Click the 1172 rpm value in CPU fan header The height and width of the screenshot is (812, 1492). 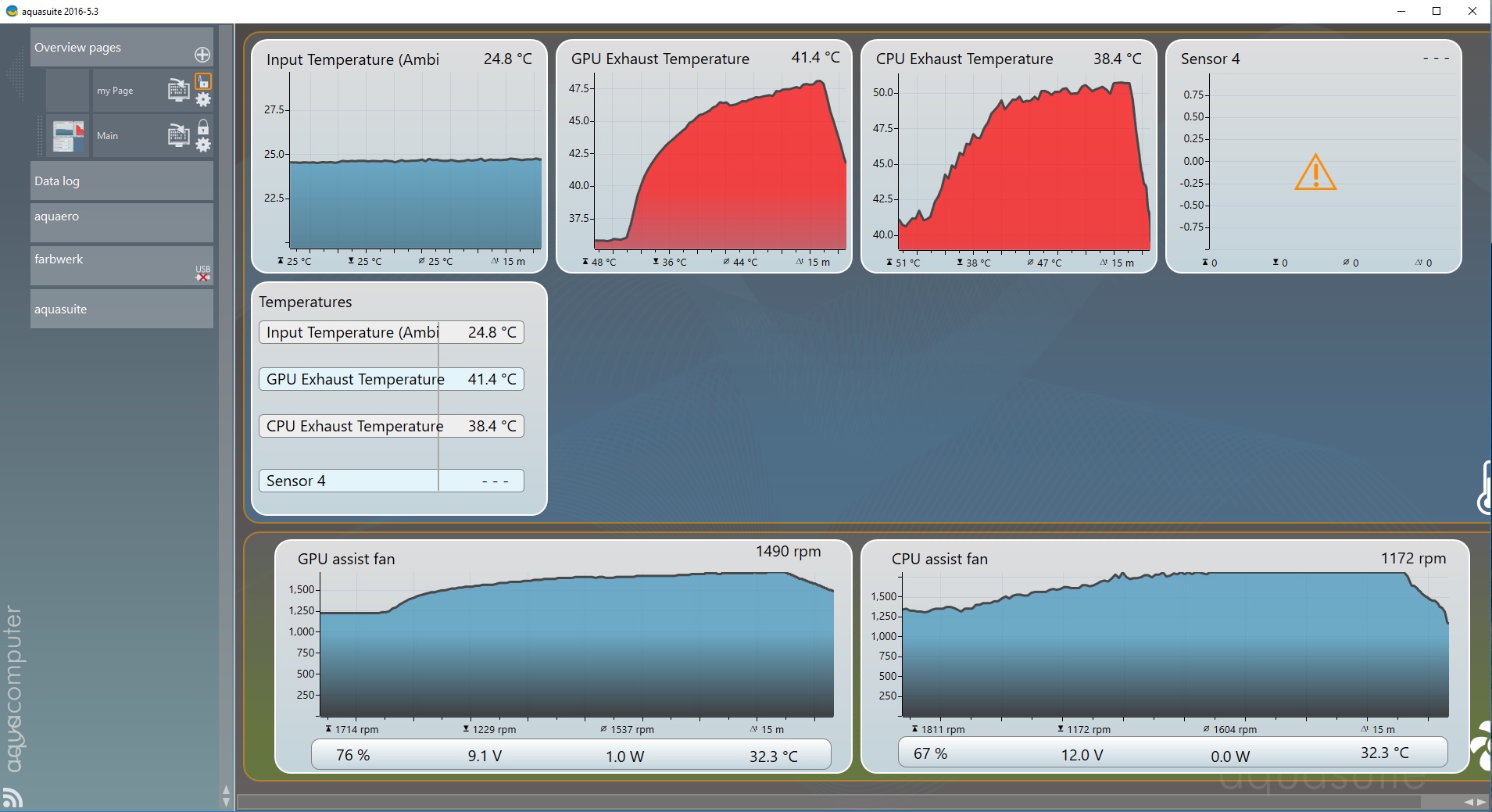pyautogui.click(x=1413, y=558)
